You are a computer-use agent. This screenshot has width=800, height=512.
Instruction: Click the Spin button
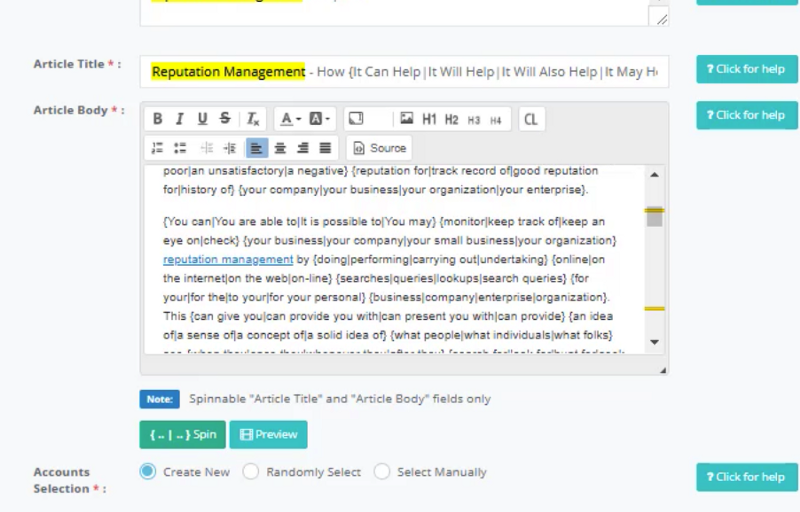click(x=183, y=434)
